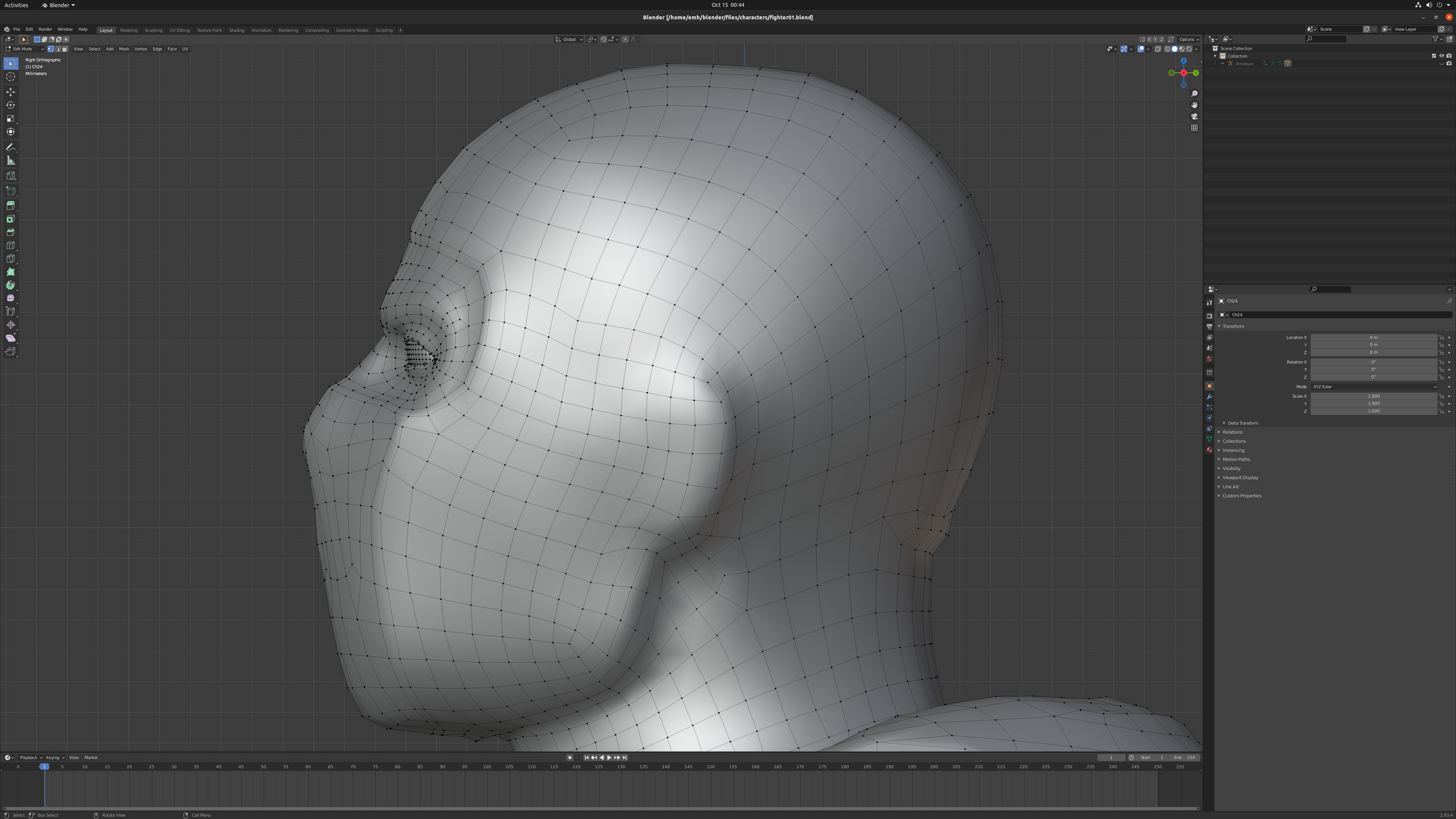Open the Edit Mode dropdown

click(x=24, y=49)
